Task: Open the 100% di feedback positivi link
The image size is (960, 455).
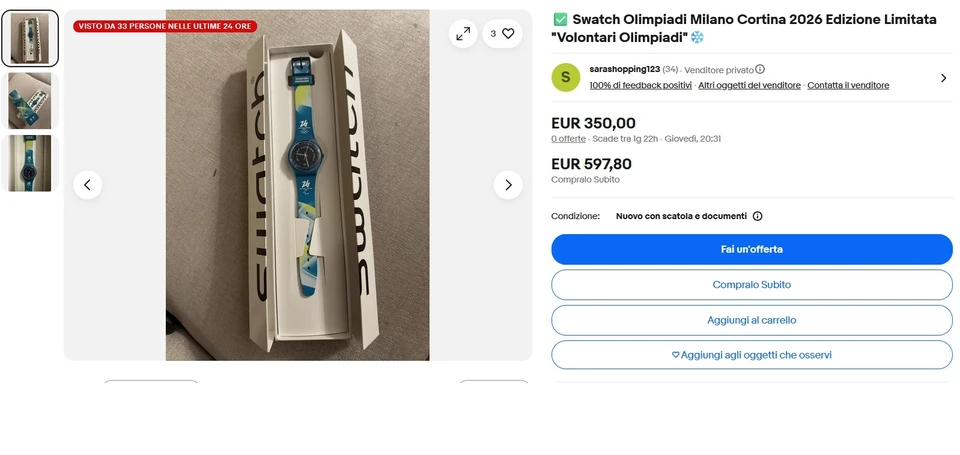Action: (x=640, y=86)
